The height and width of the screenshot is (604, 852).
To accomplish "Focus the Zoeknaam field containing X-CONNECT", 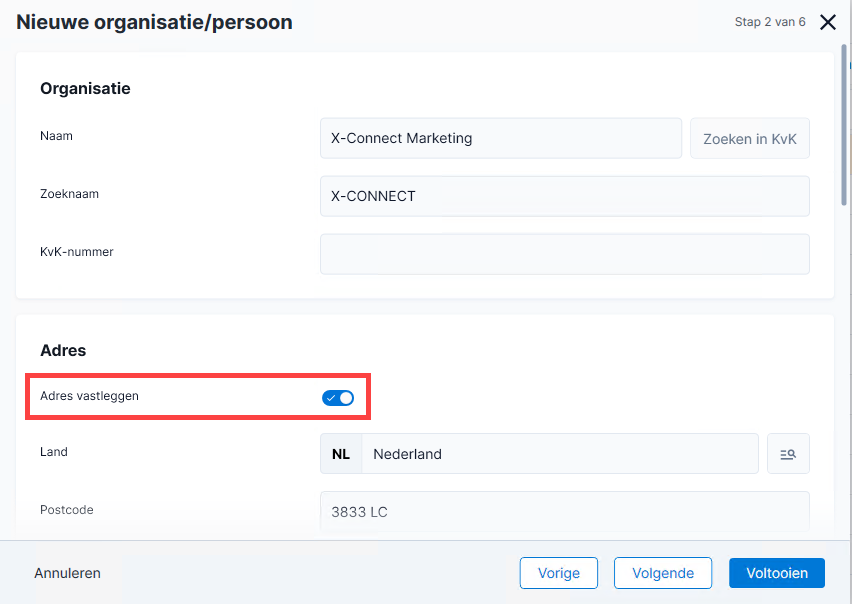I will pyautogui.click(x=565, y=196).
